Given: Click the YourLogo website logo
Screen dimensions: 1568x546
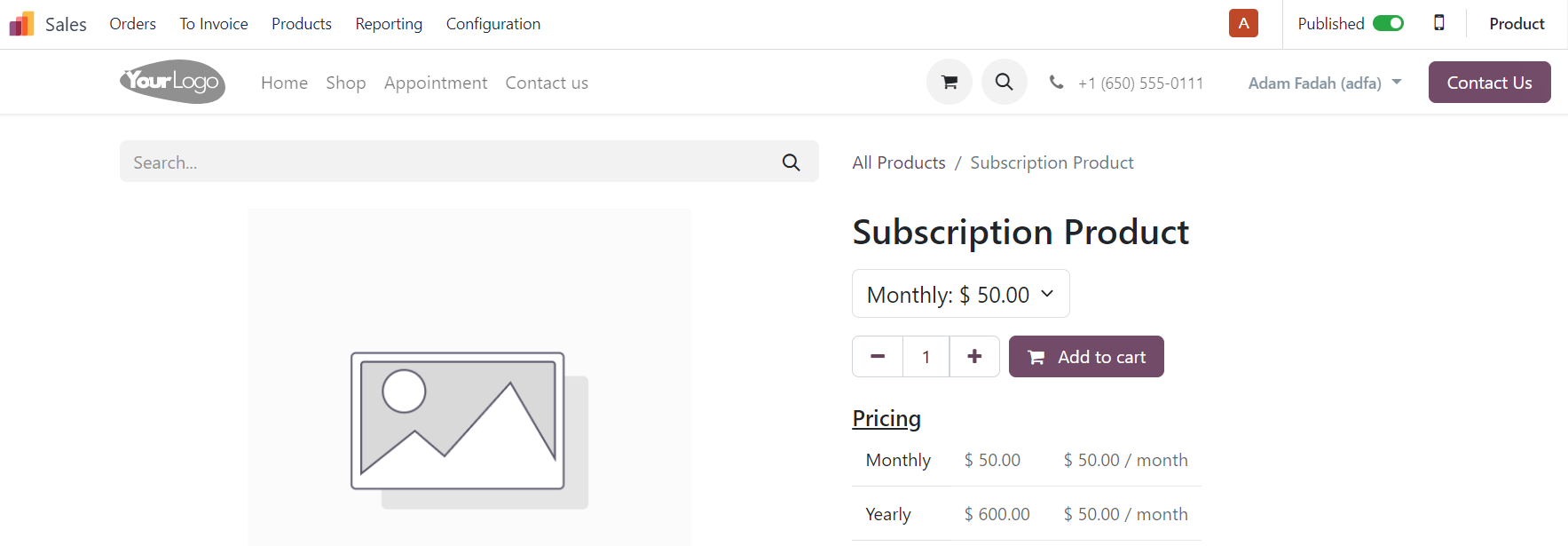Looking at the screenshot, I should pos(172,82).
